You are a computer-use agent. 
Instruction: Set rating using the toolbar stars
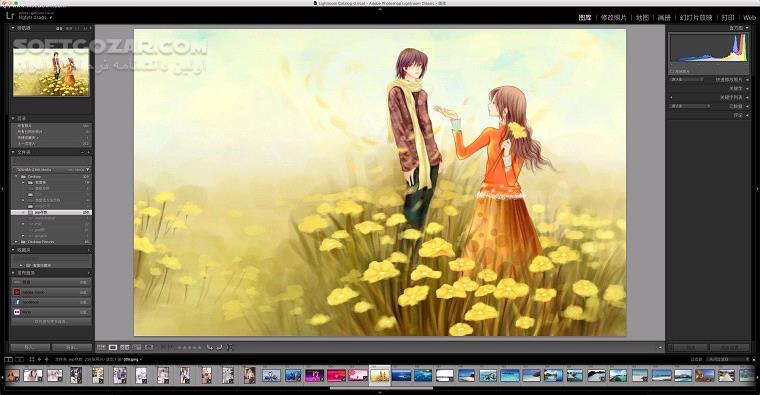(x=190, y=348)
